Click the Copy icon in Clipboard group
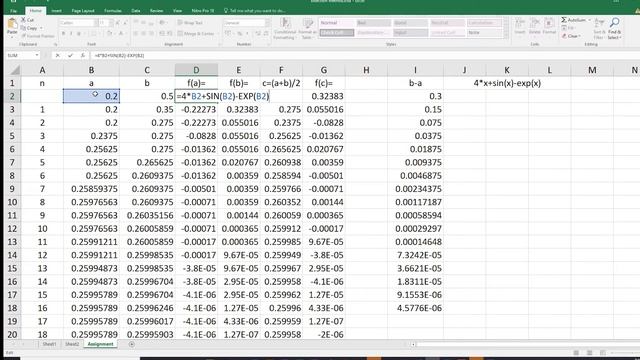 tap(23, 28)
